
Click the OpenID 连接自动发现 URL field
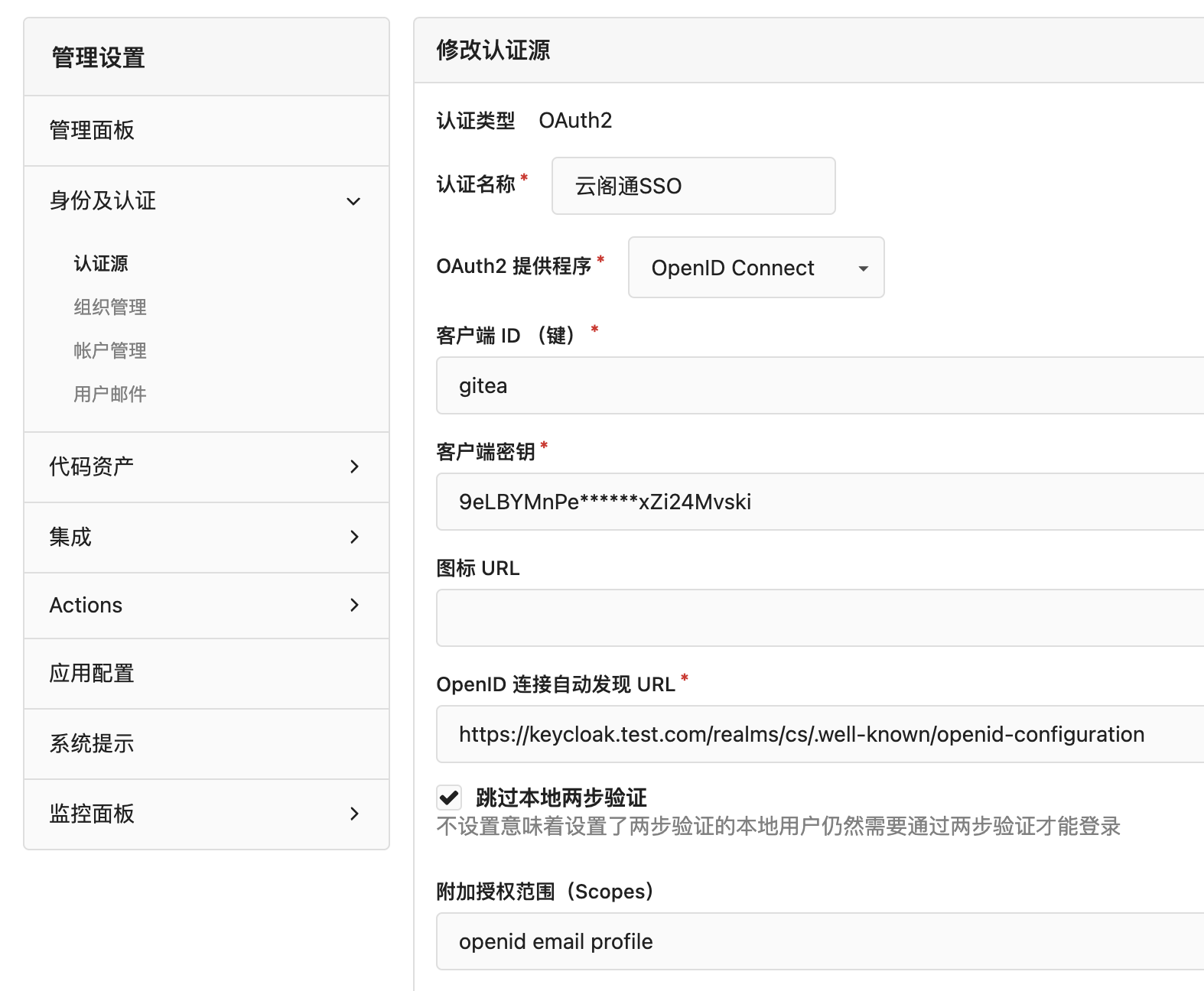[818, 735]
